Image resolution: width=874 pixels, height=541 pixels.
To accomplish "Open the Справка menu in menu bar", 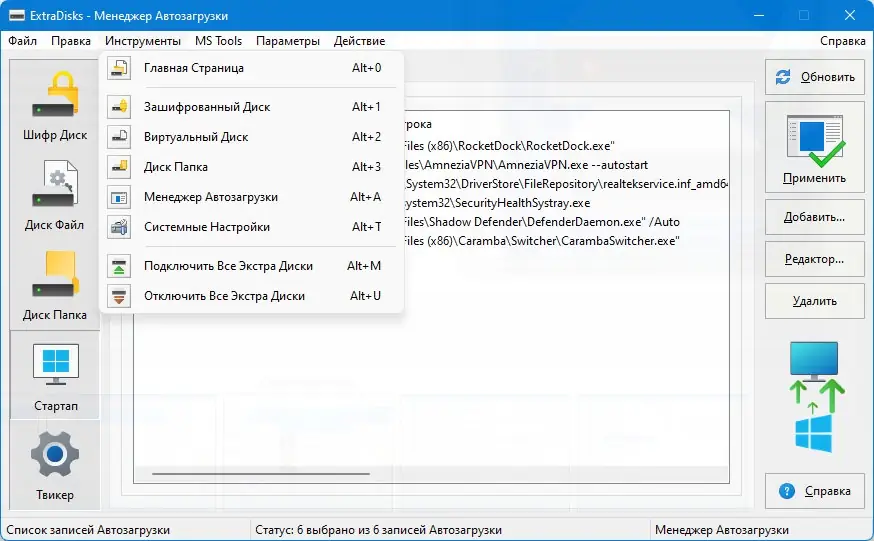I will point(842,41).
